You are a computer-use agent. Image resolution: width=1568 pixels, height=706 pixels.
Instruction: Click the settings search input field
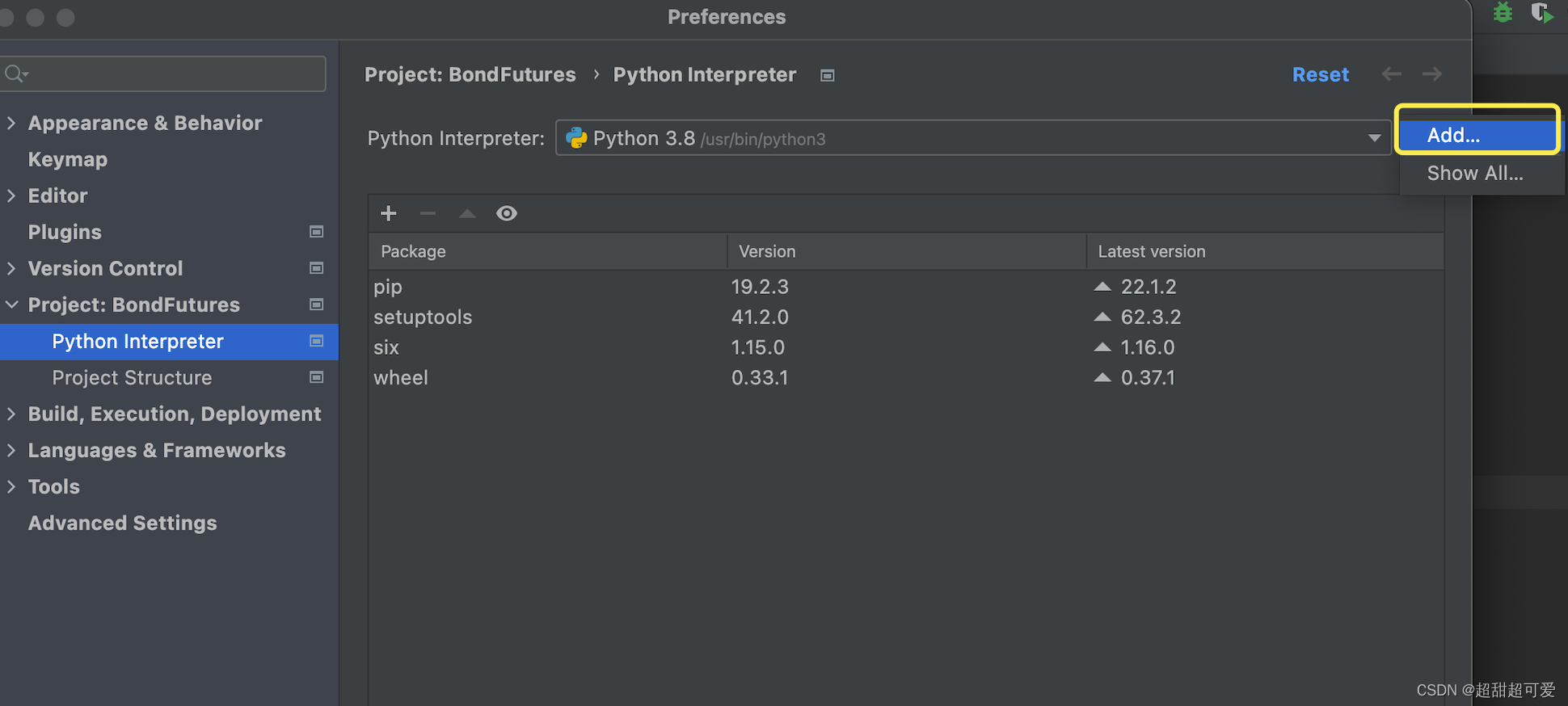(x=163, y=74)
